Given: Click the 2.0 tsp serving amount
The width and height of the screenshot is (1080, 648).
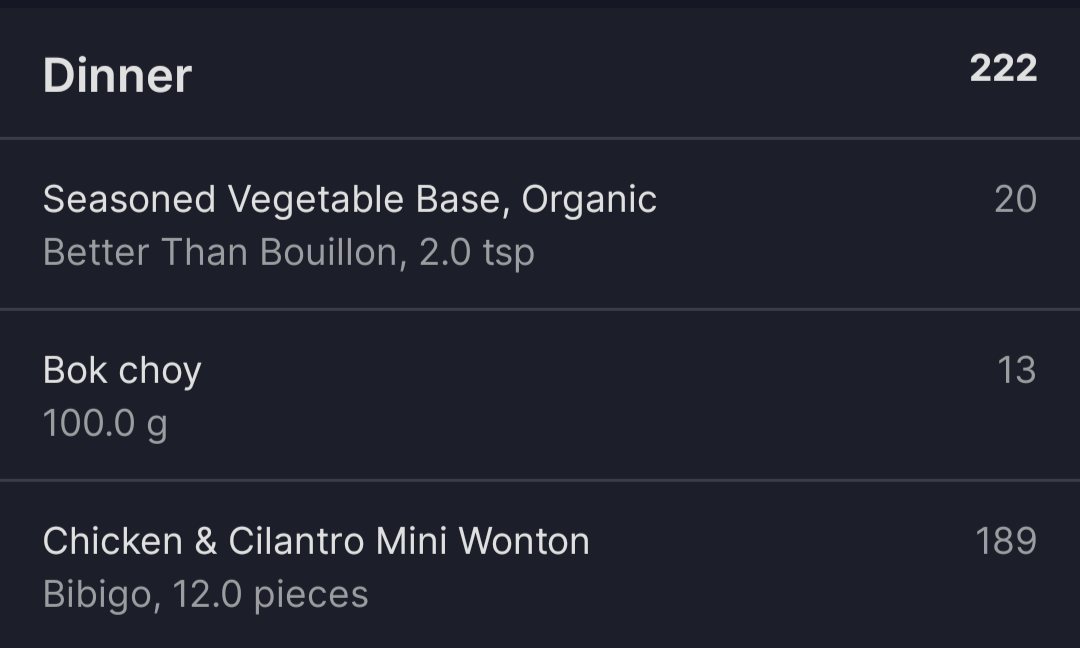Looking at the screenshot, I should click(477, 253).
